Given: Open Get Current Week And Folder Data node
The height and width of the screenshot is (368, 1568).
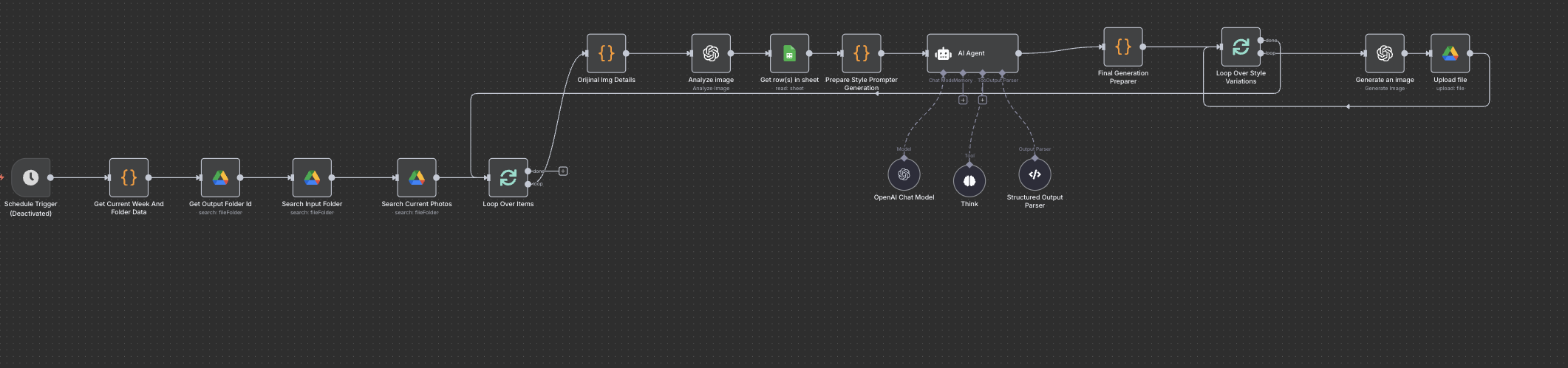Looking at the screenshot, I should coord(129,177).
